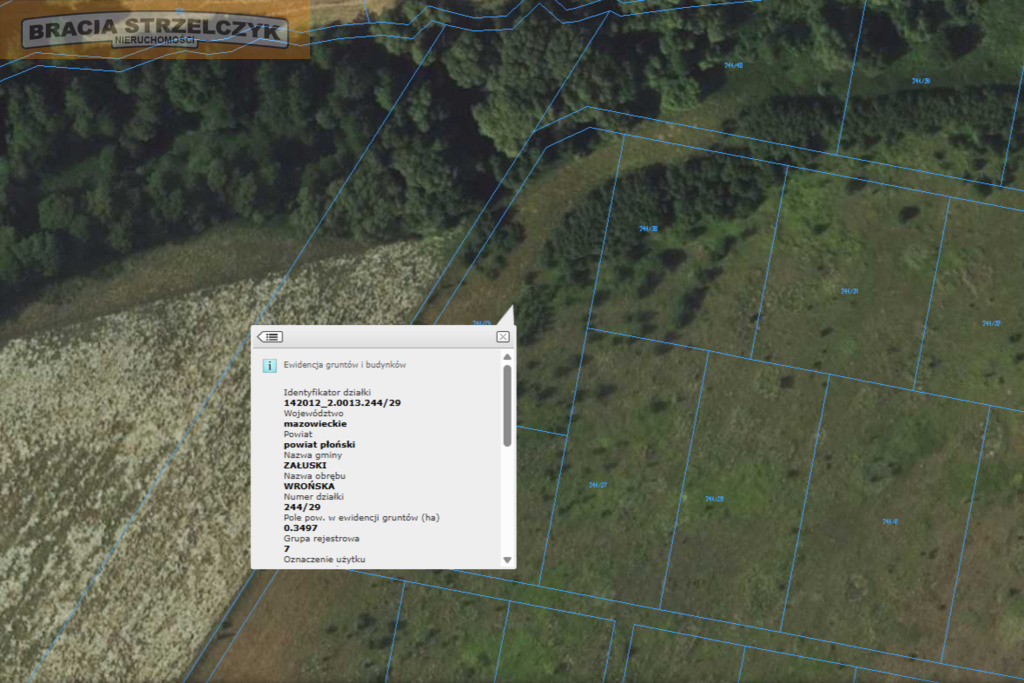Click the Ewidencja gruntów i budynków heading
Viewport: 1024px width, 683px height.
point(345,365)
